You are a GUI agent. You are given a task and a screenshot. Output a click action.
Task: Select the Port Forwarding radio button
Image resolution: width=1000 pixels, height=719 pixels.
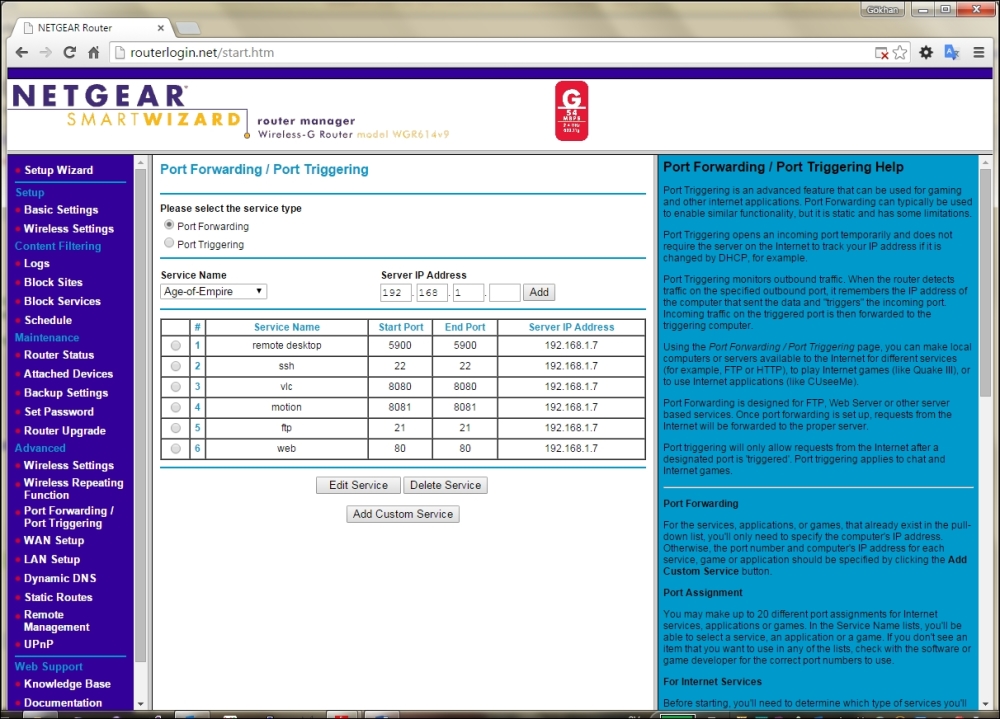tap(169, 225)
